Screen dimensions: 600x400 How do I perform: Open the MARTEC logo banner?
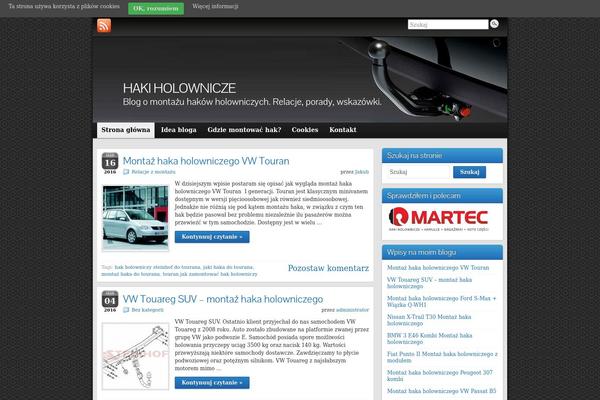[x=439, y=219]
